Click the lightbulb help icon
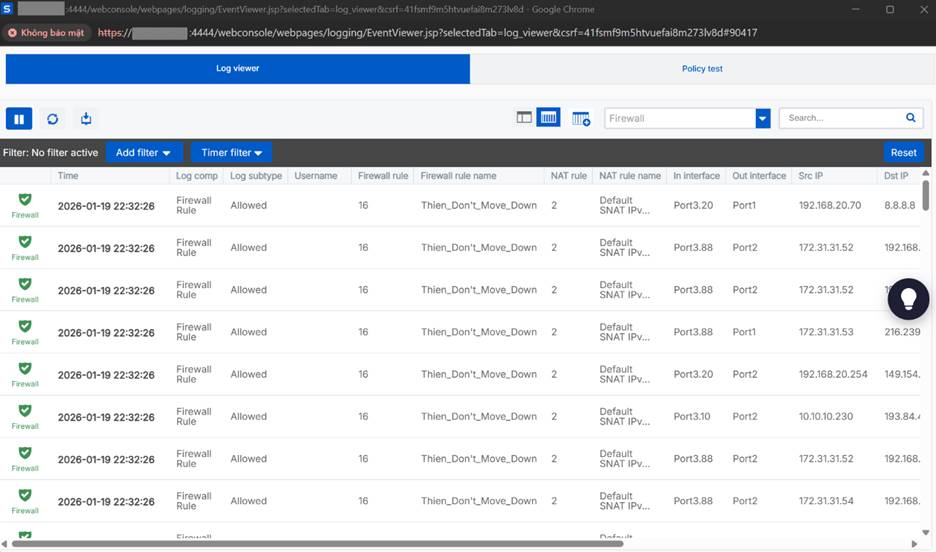This screenshot has height=552, width=936. click(909, 297)
